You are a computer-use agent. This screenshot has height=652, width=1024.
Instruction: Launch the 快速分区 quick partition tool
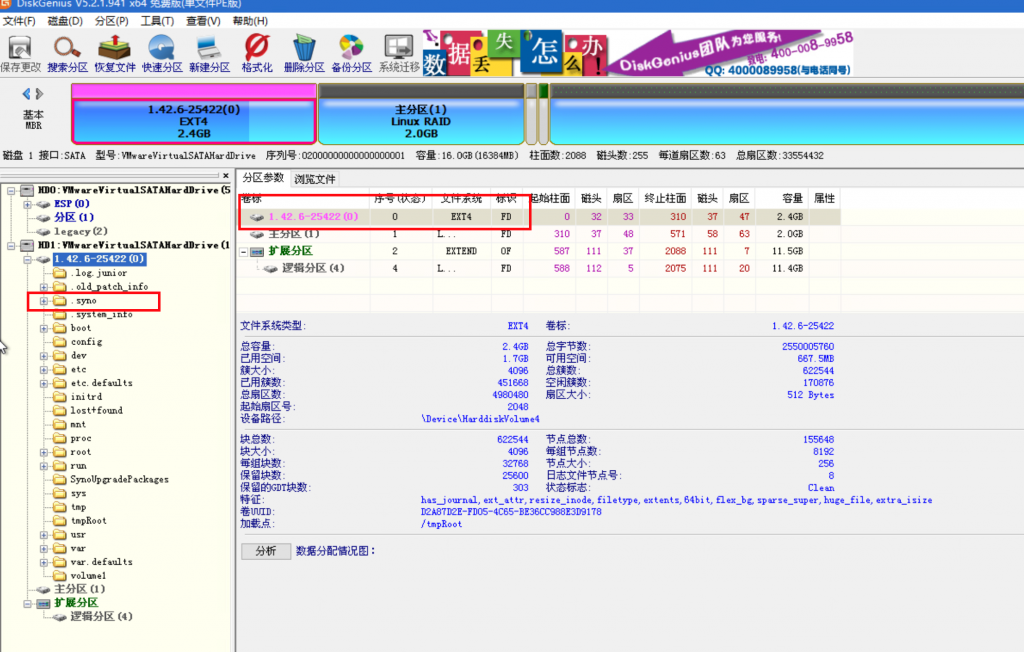(162, 54)
